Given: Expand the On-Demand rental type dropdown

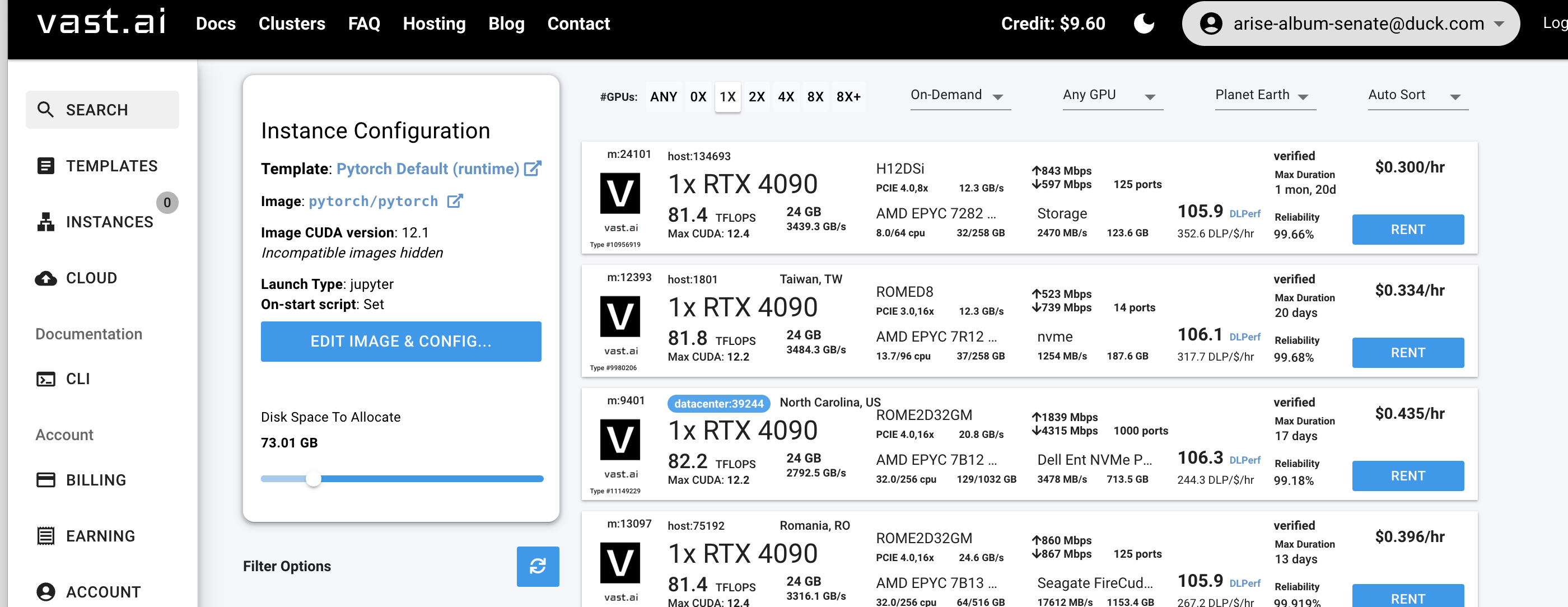Looking at the screenshot, I should click(959, 96).
